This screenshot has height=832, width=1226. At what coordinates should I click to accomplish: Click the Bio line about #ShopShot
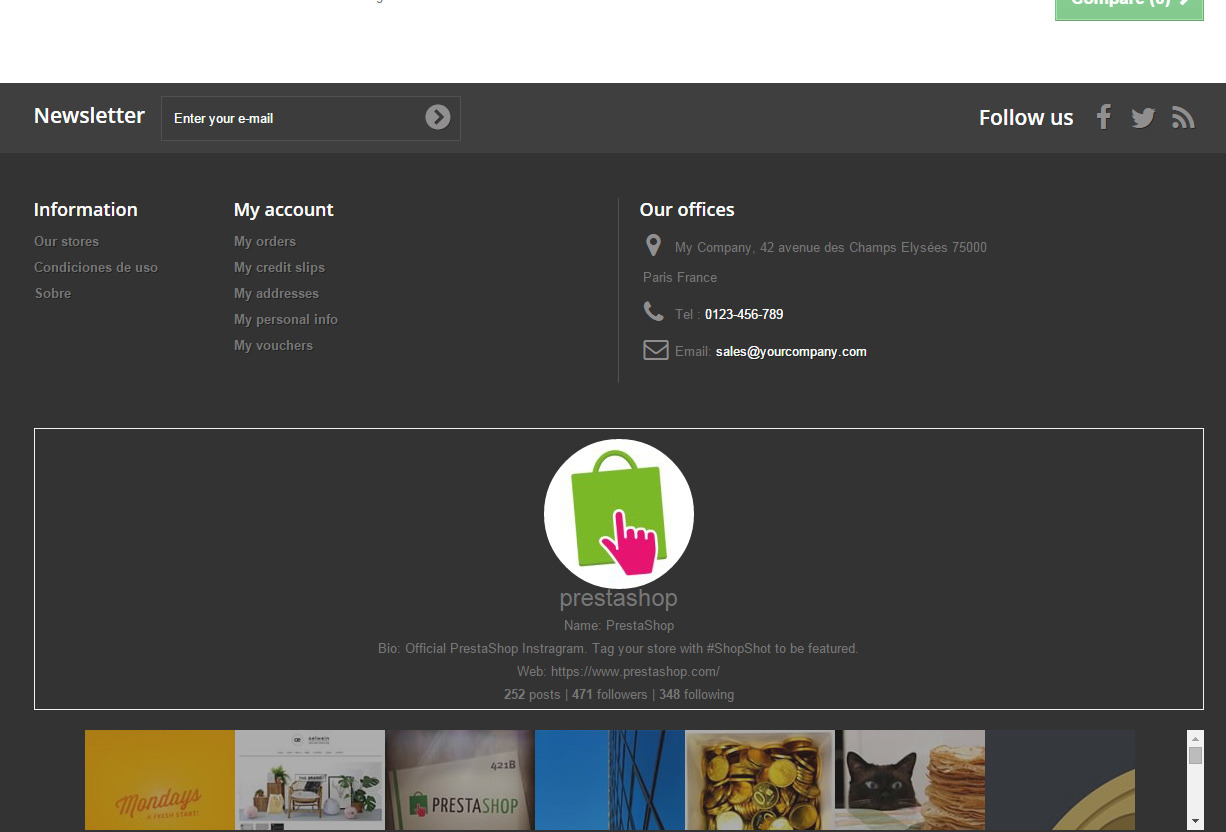(618, 648)
